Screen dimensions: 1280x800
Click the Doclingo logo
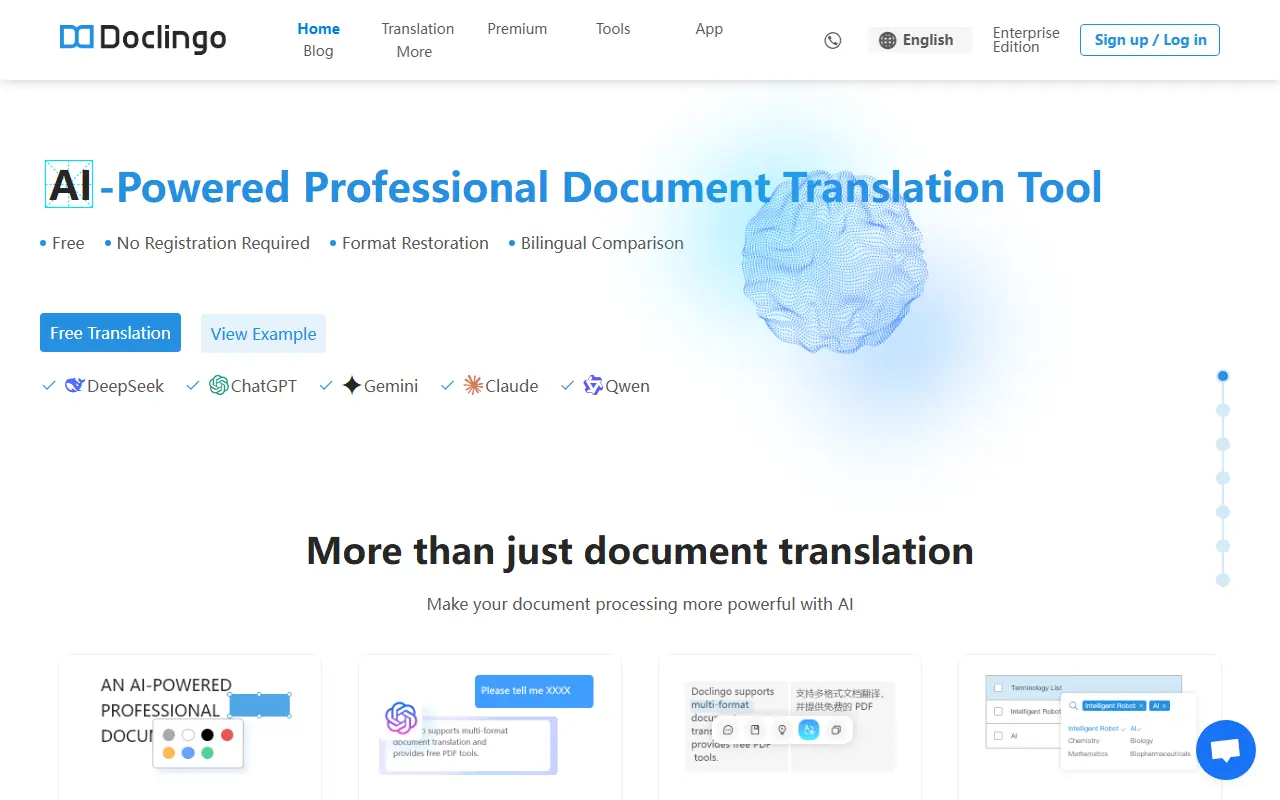[x=143, y=38]
